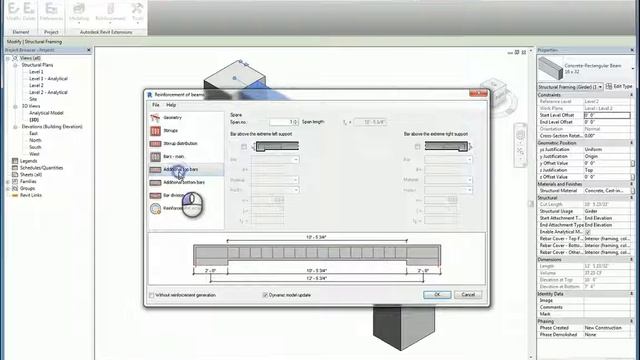The width and height of the screenshot is (640, 360).
Task: Select the Site structural plan
Action: tap(33, 99)
